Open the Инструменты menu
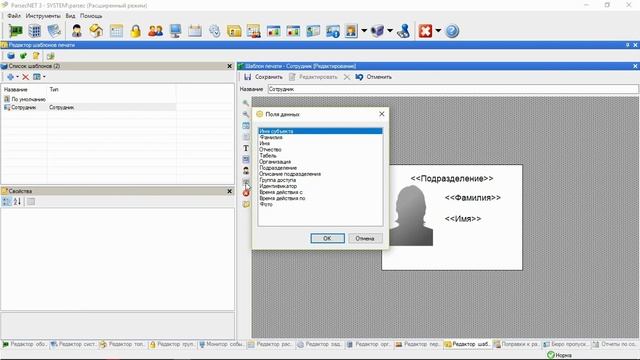The image size is (640, 360). tap(43, 16)
